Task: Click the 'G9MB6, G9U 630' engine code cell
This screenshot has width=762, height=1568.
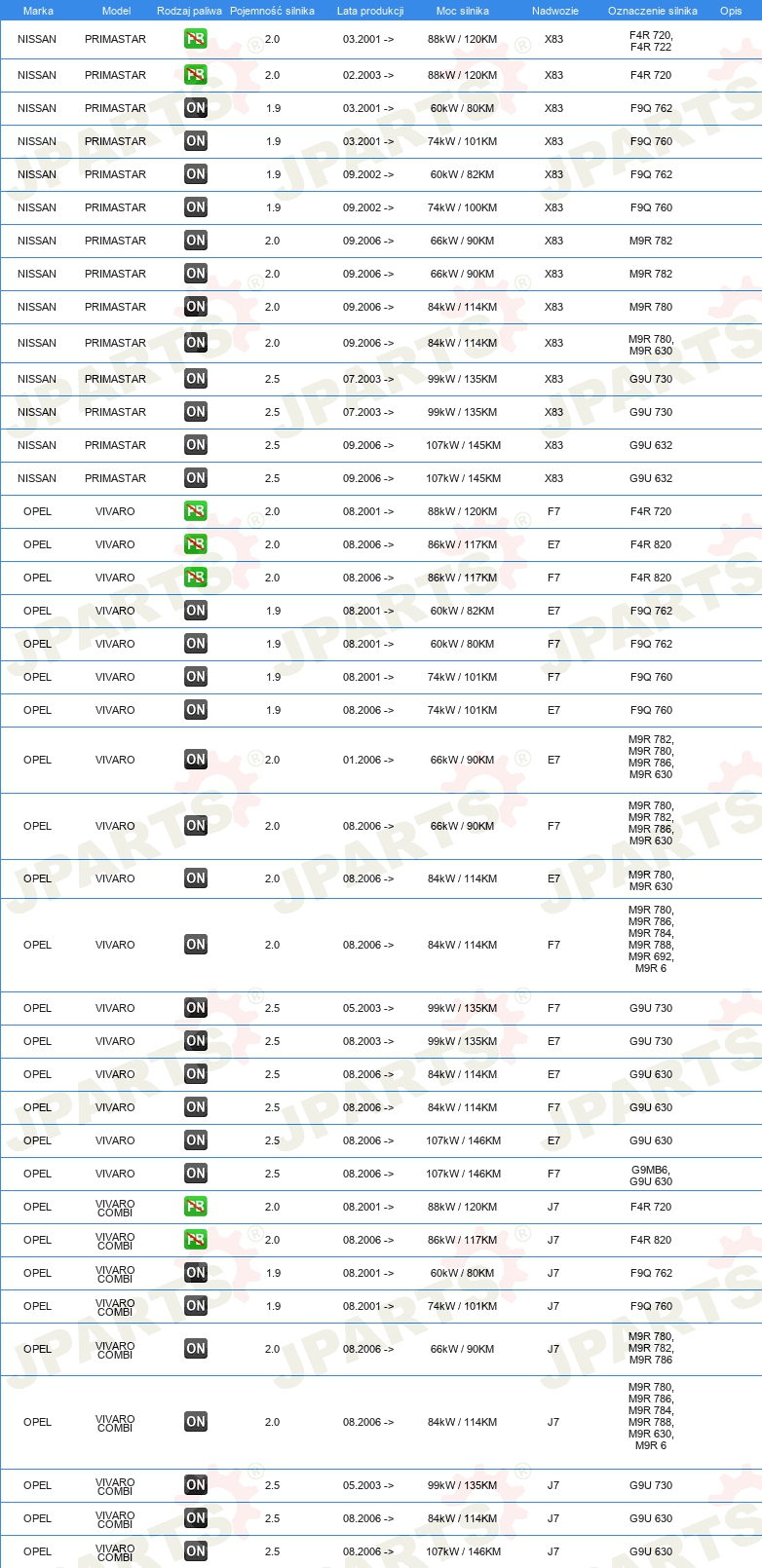Action: 651,1176
